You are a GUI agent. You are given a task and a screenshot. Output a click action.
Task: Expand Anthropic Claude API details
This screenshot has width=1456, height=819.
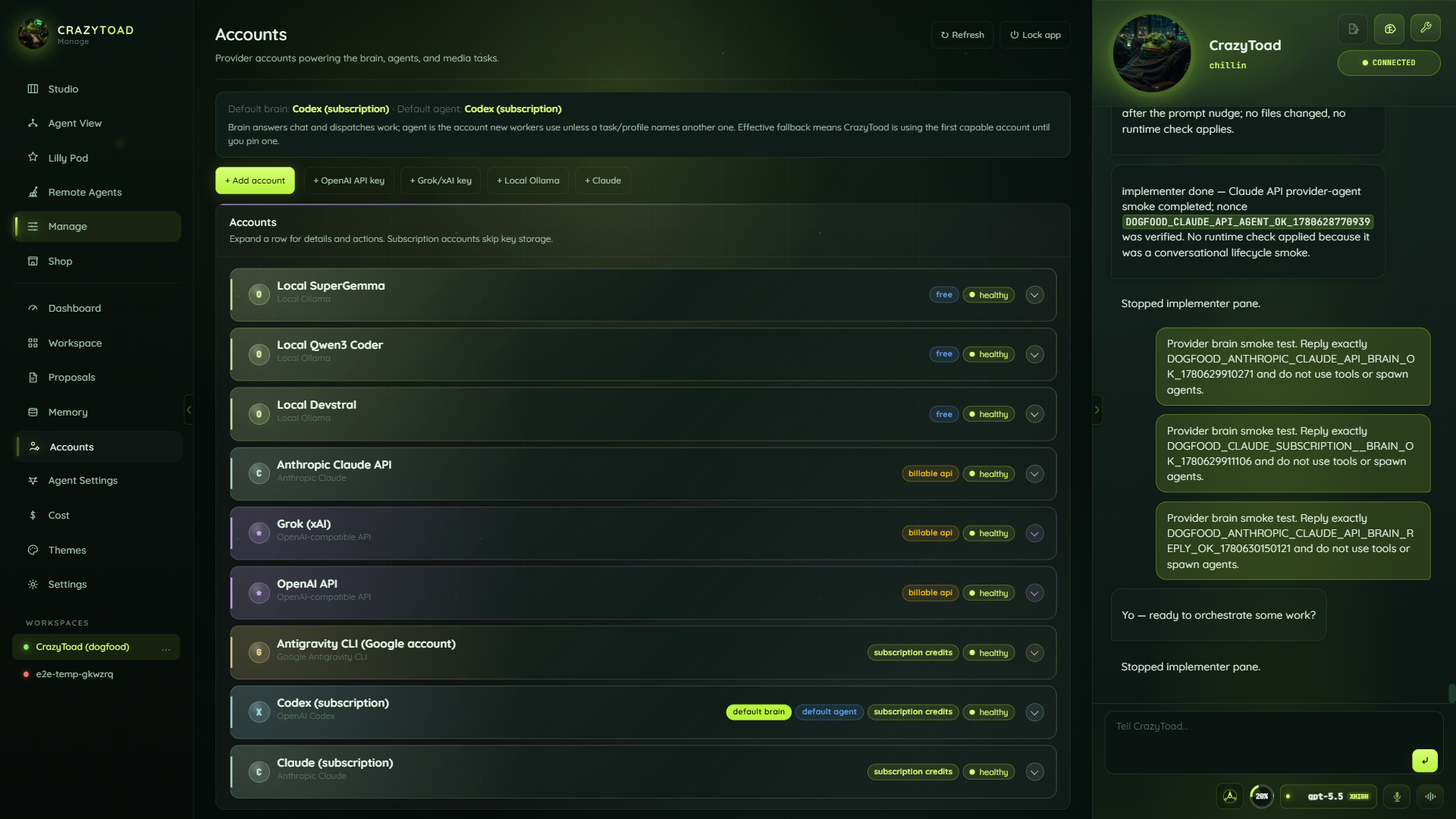click(1034, 474)
